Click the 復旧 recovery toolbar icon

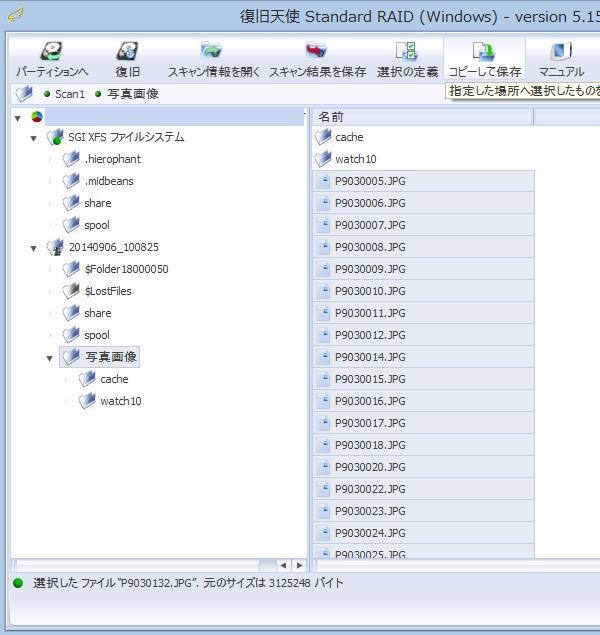127,53
